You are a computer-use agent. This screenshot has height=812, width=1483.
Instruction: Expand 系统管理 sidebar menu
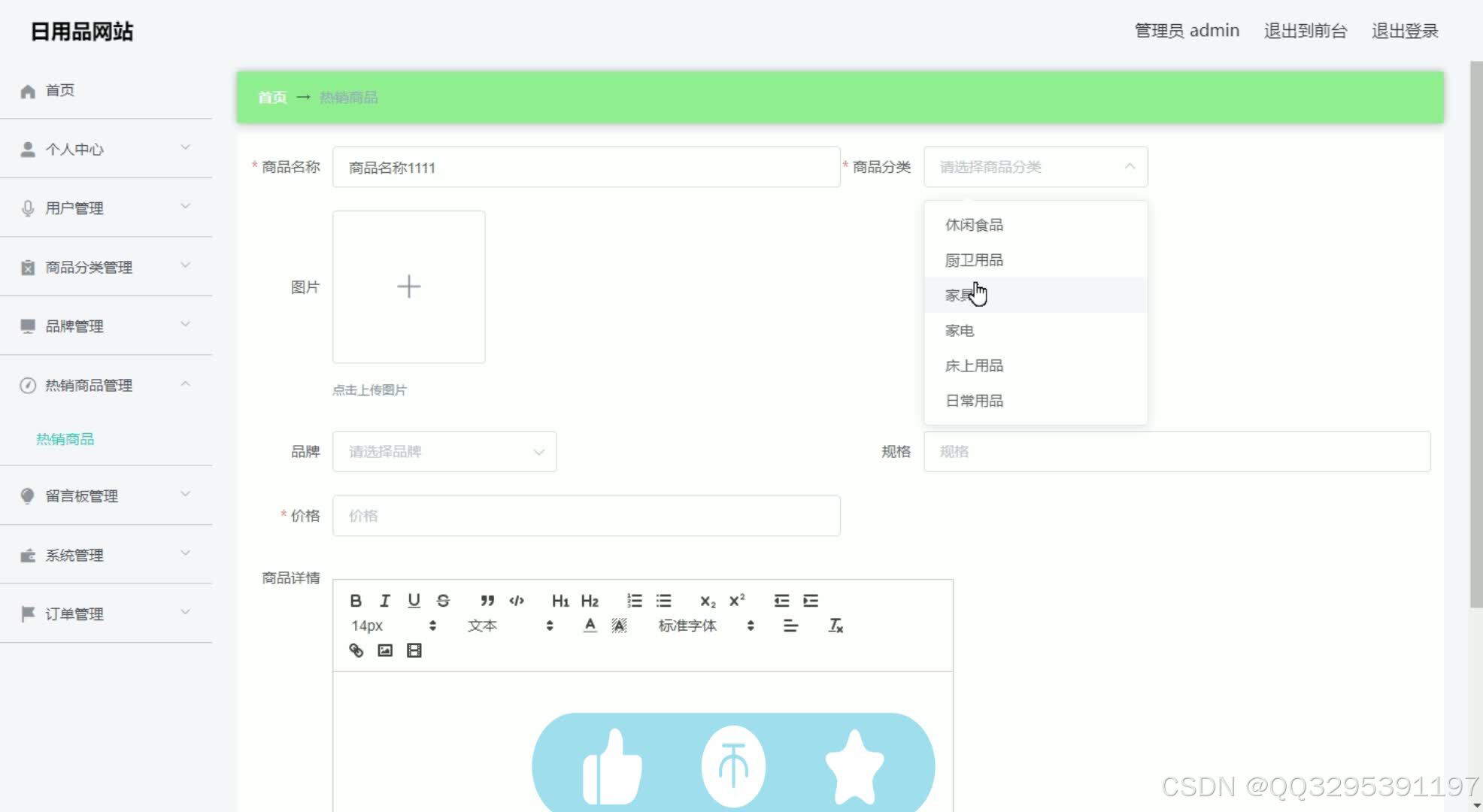coord(106,555)
